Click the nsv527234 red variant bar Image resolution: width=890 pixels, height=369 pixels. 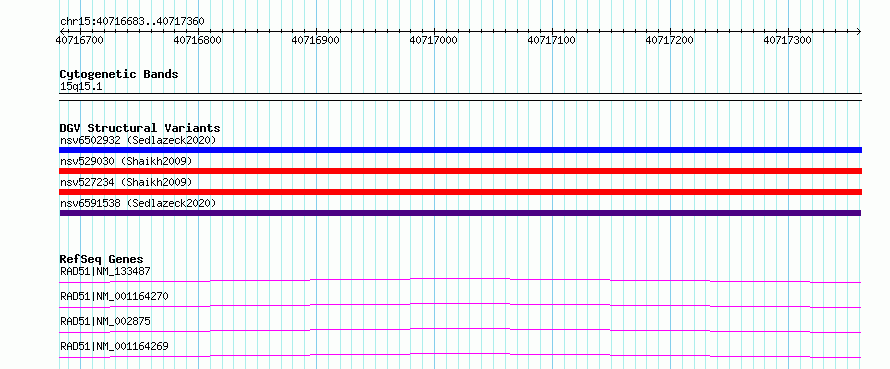tap(460, 192)
